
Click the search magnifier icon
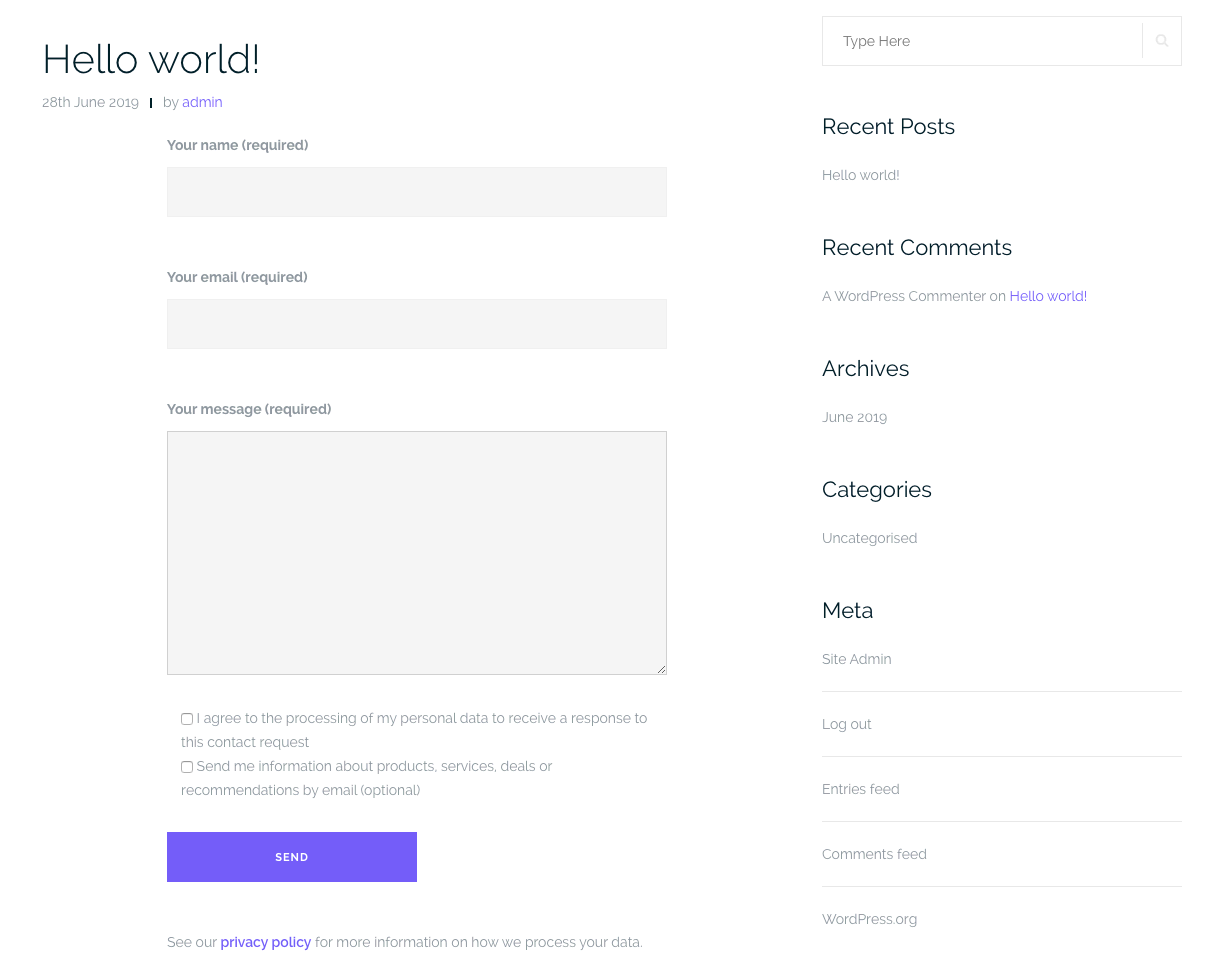tap(1160, 40)
